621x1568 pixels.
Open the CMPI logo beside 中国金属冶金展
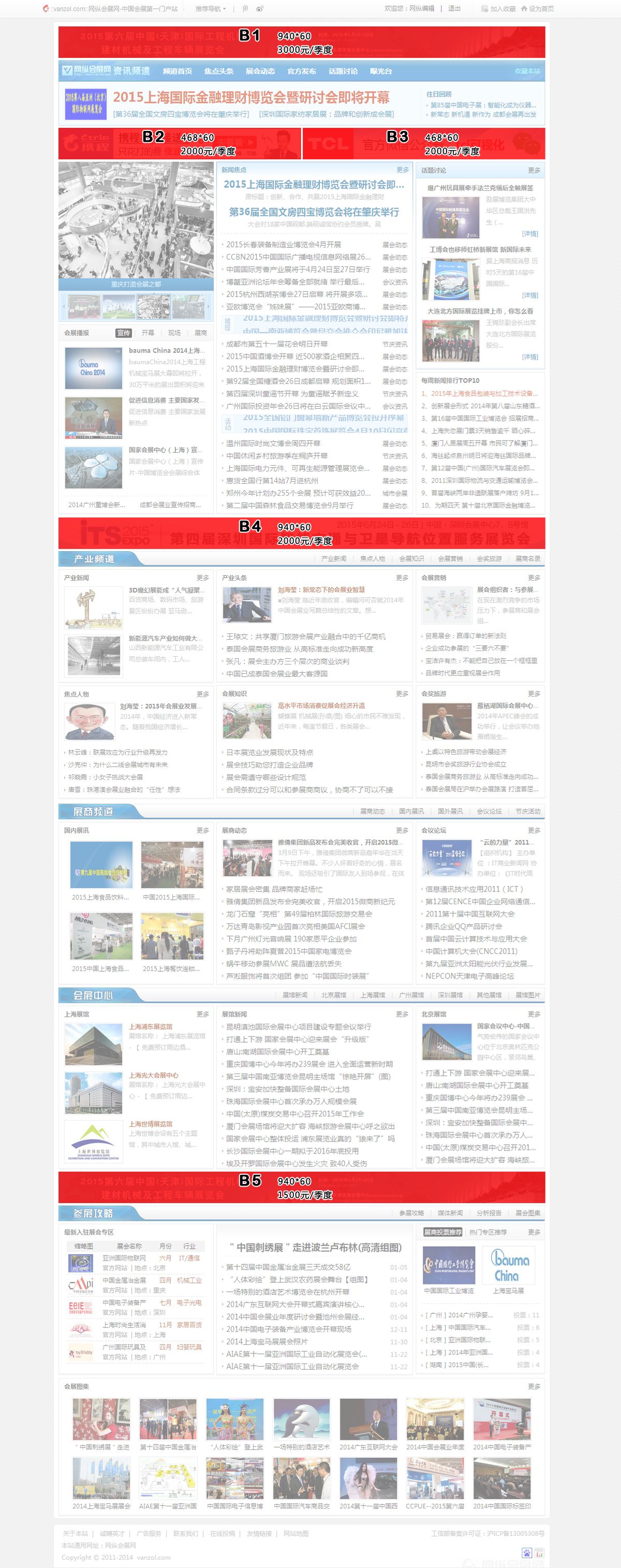click(x=81, y=1285)
